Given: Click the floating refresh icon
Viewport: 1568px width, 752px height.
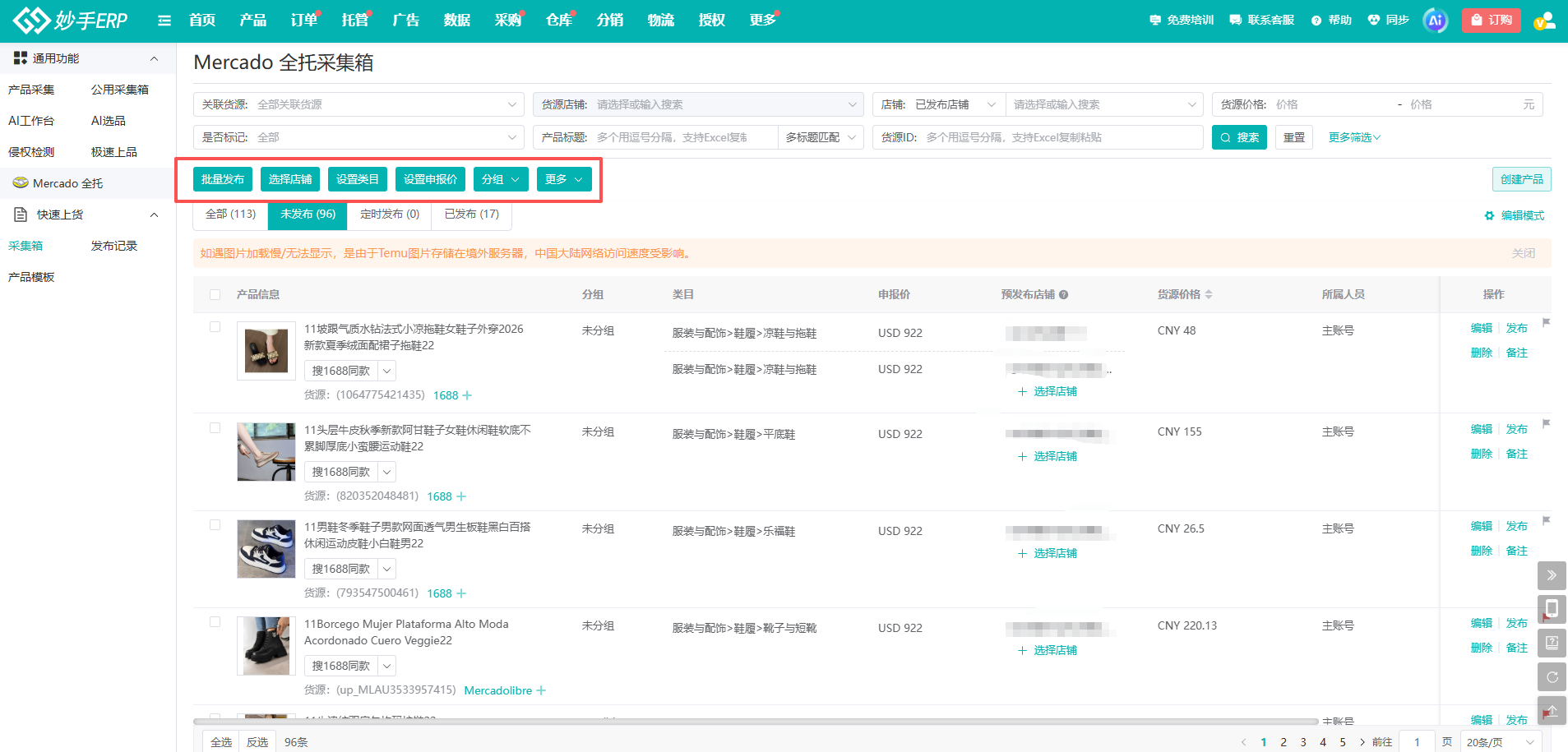Looking at the screenshot, I should tap(1552, 676).
